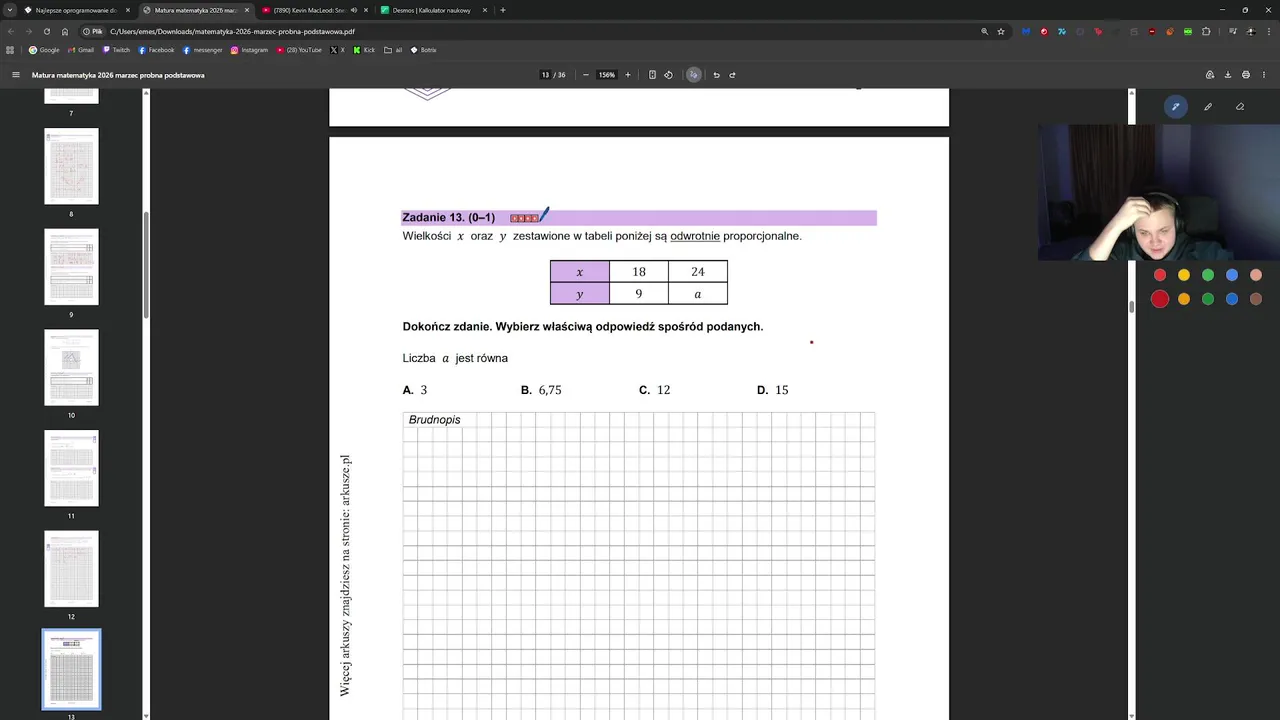Pick the brown pen color

(1256, 299)
